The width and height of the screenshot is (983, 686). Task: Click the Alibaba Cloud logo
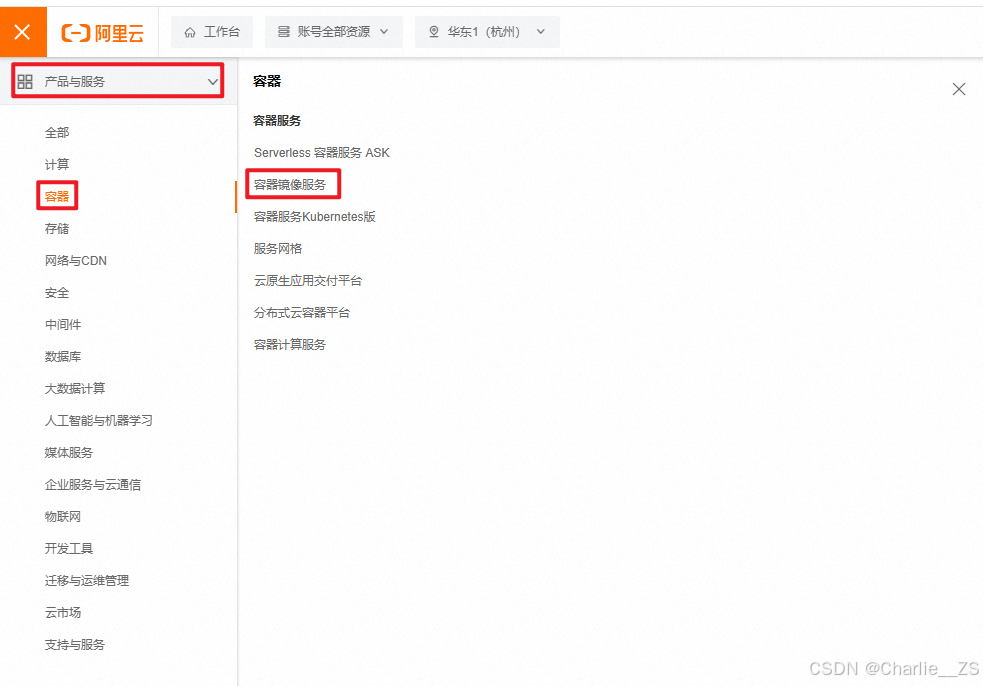tap(103, 33)
